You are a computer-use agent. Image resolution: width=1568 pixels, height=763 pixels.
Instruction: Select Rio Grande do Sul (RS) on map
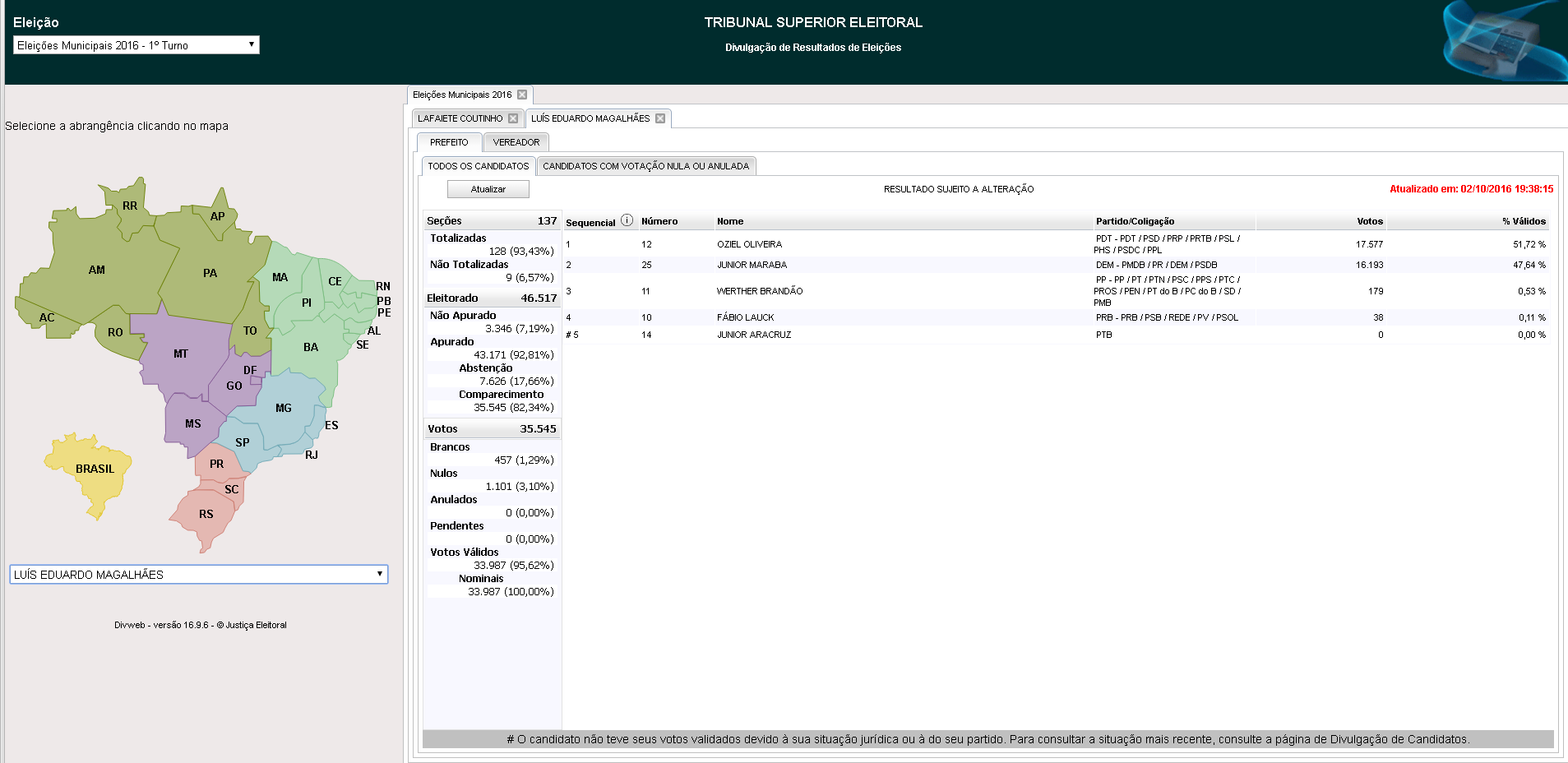click(x=205, y=515)
